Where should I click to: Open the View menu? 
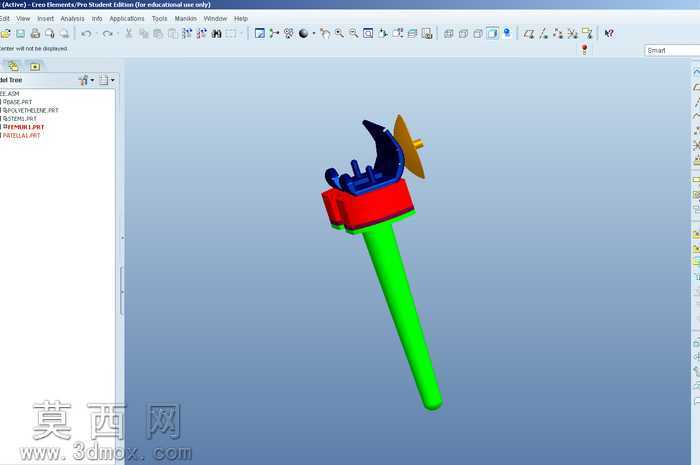(x=23, y=19)
